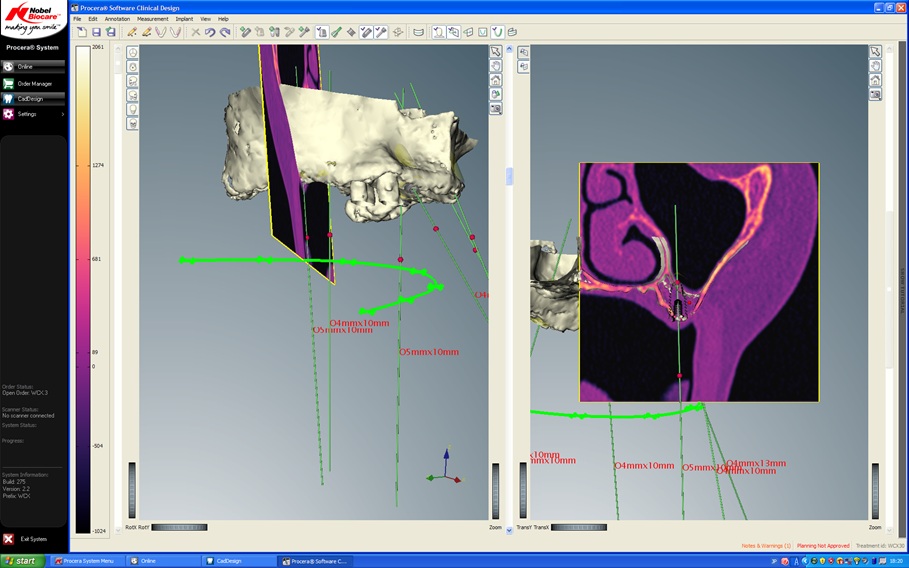909x568 pixels.
Task: Click Exit System button
Action: click(x=26, y=539)
